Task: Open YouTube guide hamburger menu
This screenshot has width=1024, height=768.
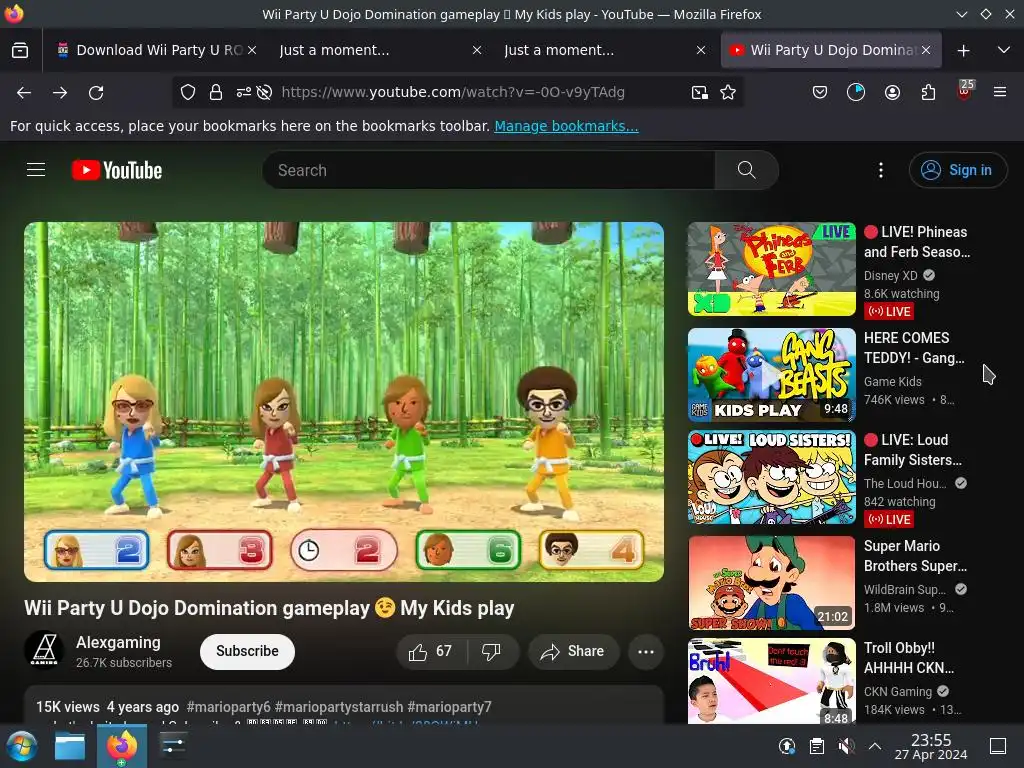Action: (36, 170)
